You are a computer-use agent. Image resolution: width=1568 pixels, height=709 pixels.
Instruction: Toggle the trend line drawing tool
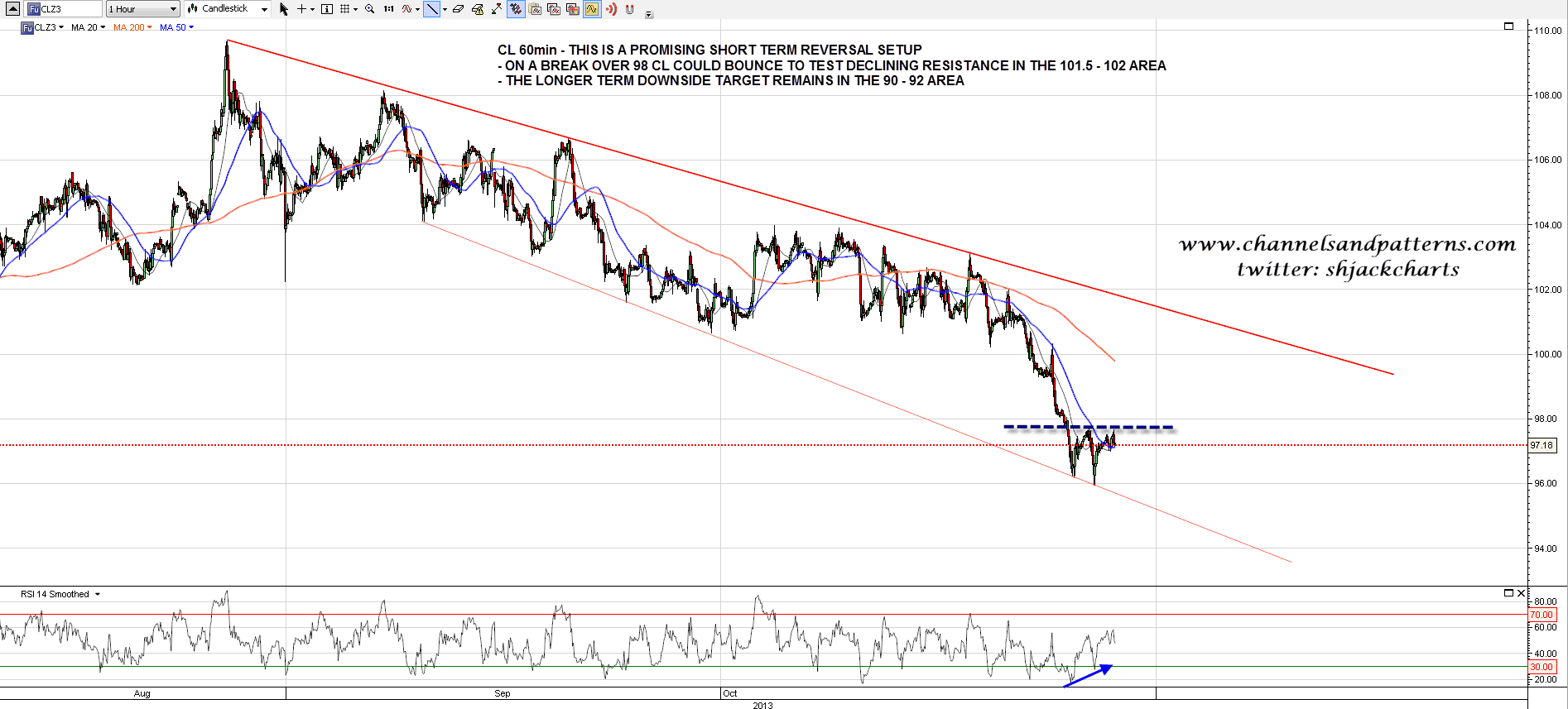431,9
